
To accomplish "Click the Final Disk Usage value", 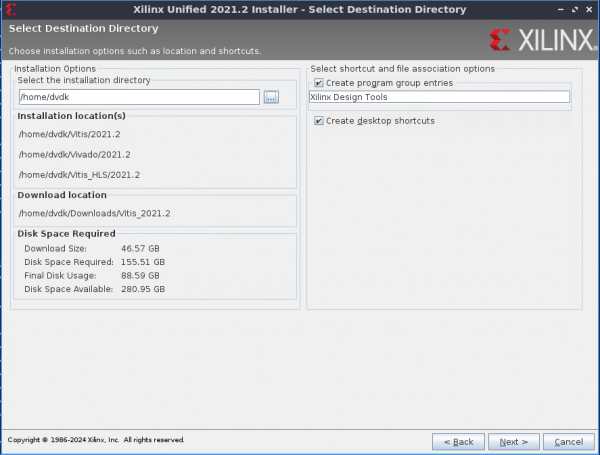I will point(141,275).
